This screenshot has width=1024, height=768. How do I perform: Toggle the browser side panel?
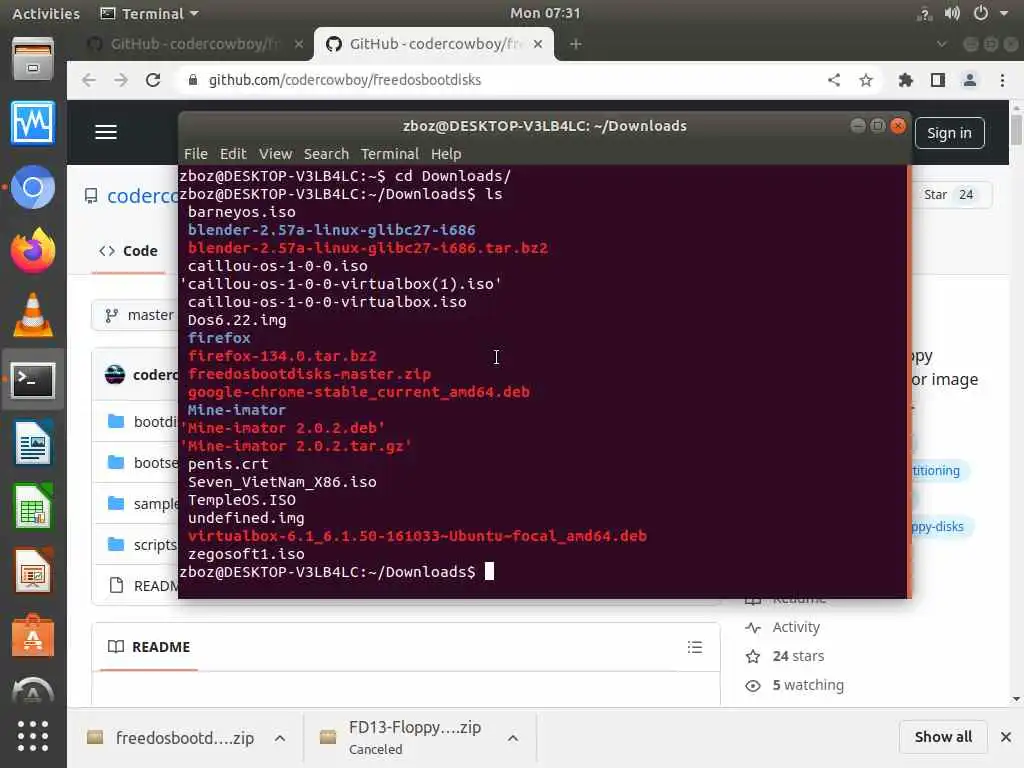(x=938, y=80)
